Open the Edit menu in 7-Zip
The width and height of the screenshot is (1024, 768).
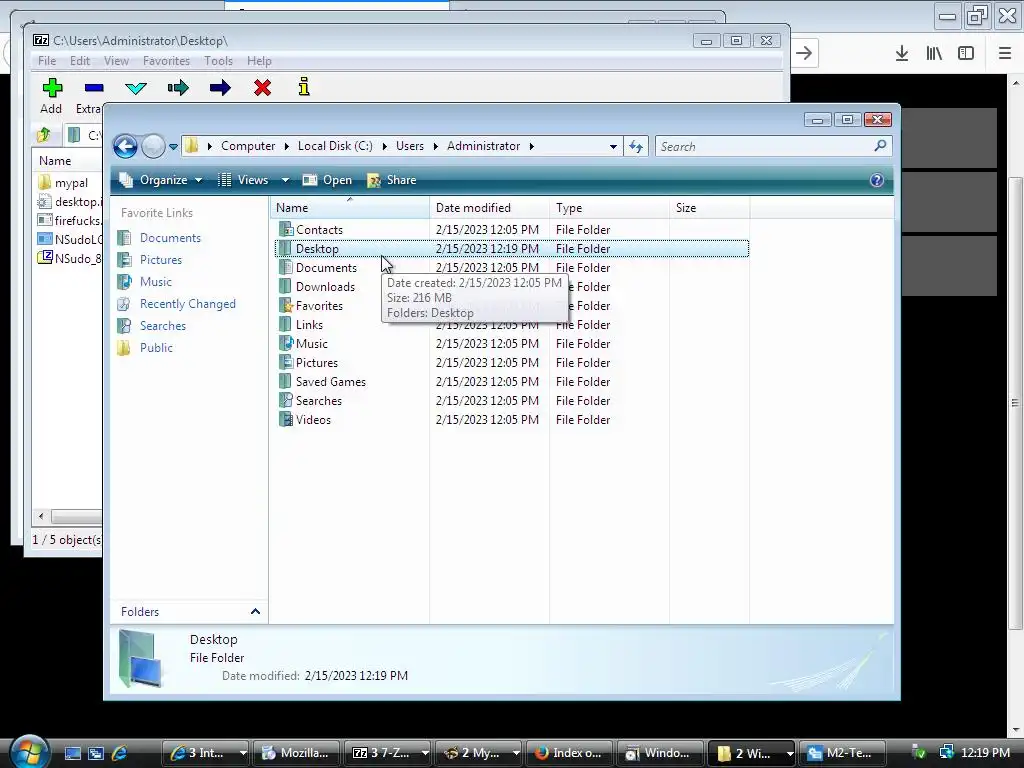click(80, 61)
